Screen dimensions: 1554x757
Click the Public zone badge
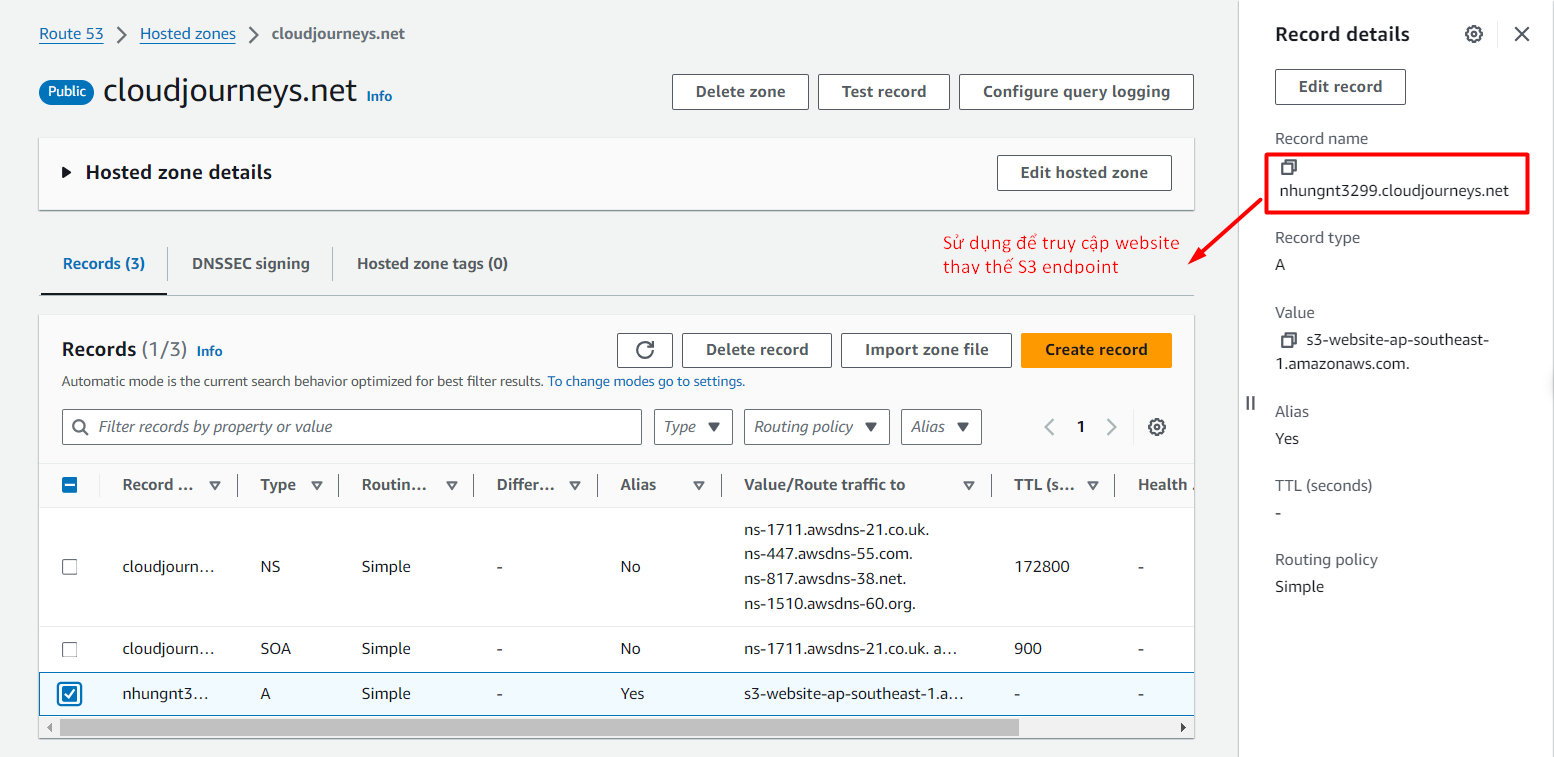(x=67, y=92)
